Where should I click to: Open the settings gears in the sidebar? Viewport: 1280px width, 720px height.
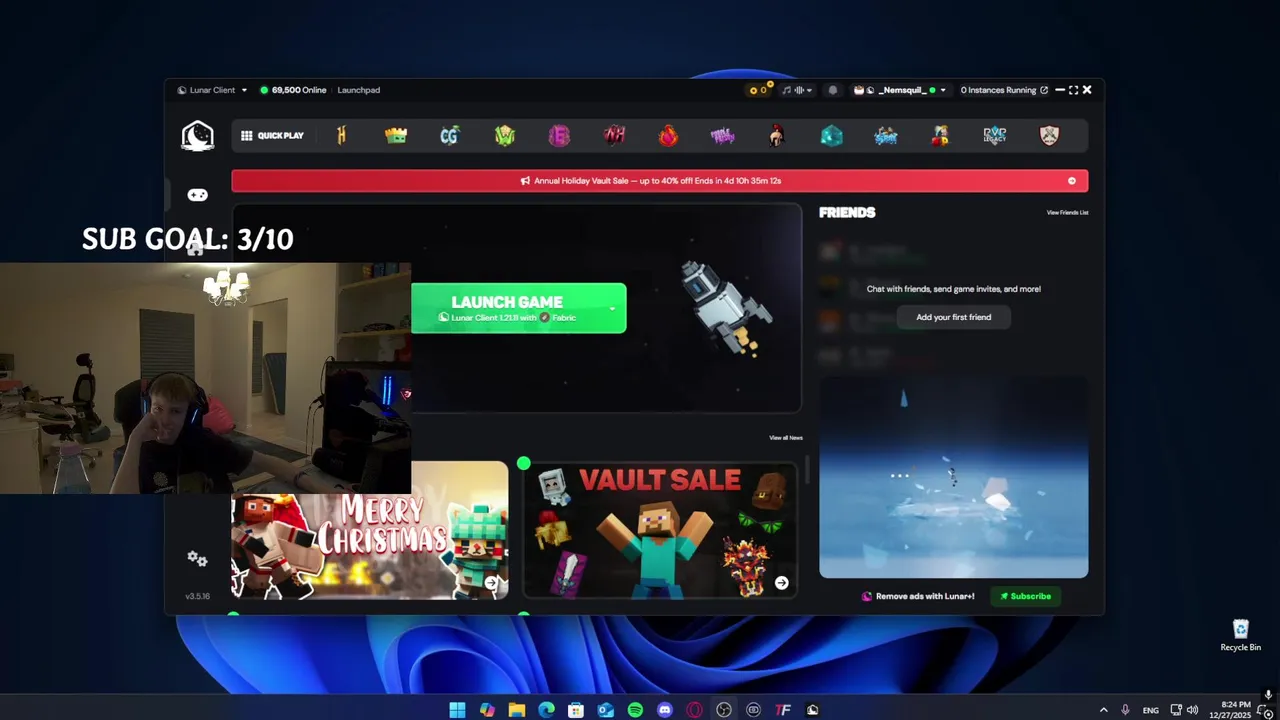tap(197, 558)
